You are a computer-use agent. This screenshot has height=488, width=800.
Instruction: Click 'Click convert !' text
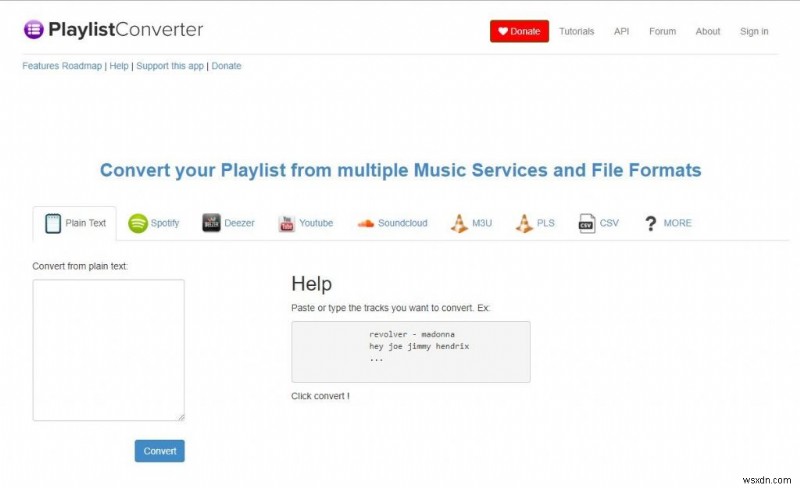coord(320,396)
